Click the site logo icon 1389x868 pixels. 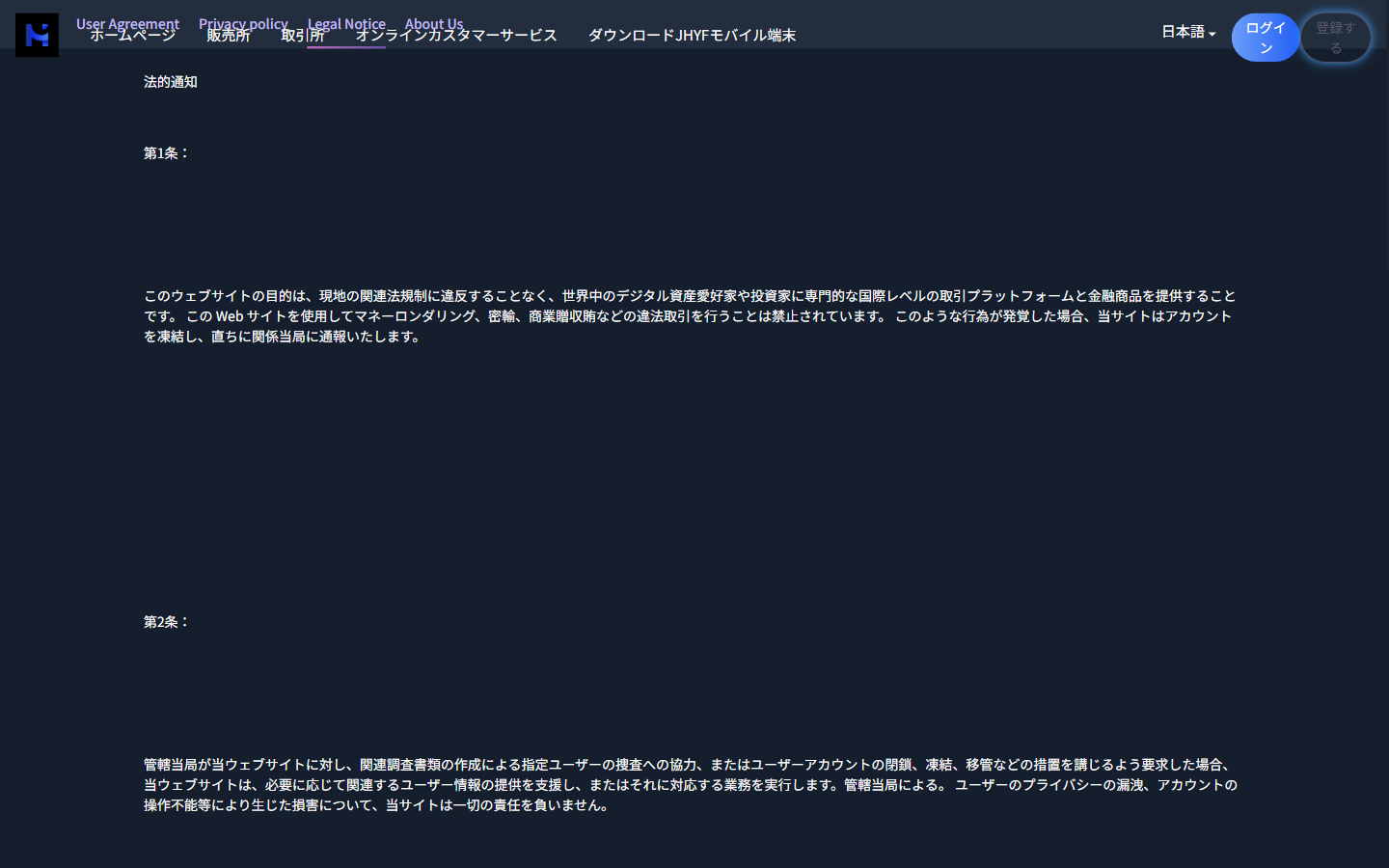37,35
